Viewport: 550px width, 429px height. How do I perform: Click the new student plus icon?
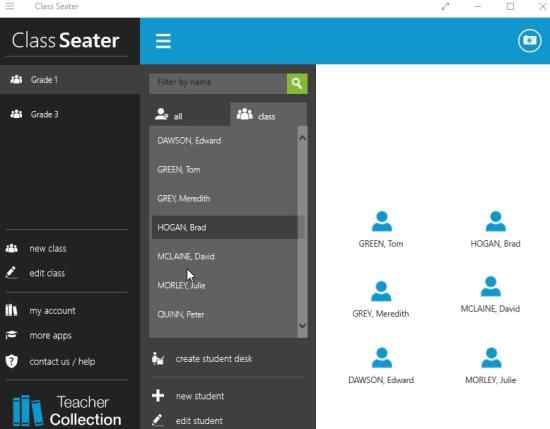[x=158, y=395]
